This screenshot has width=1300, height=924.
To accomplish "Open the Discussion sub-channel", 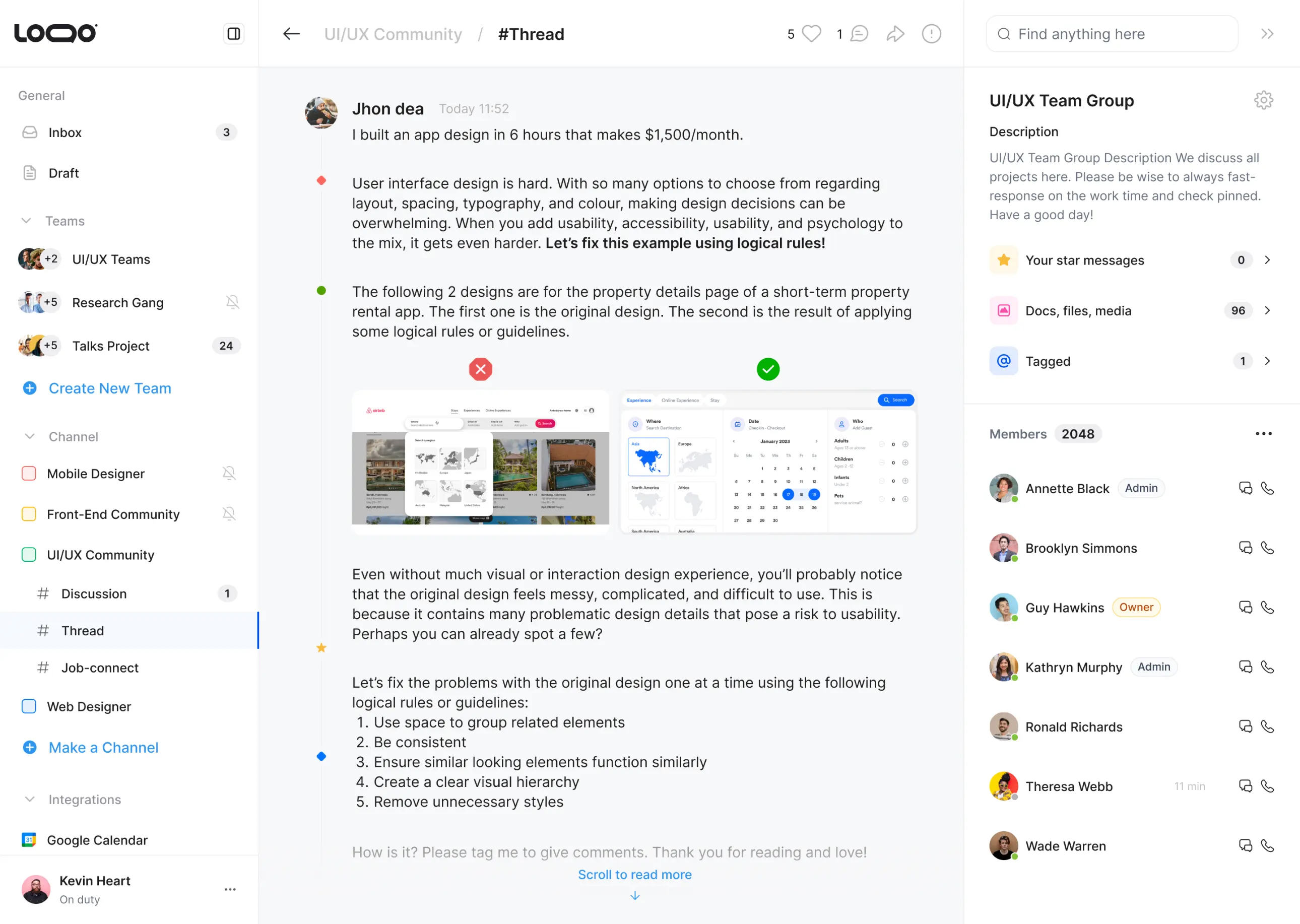I will (x=94, y=593).
